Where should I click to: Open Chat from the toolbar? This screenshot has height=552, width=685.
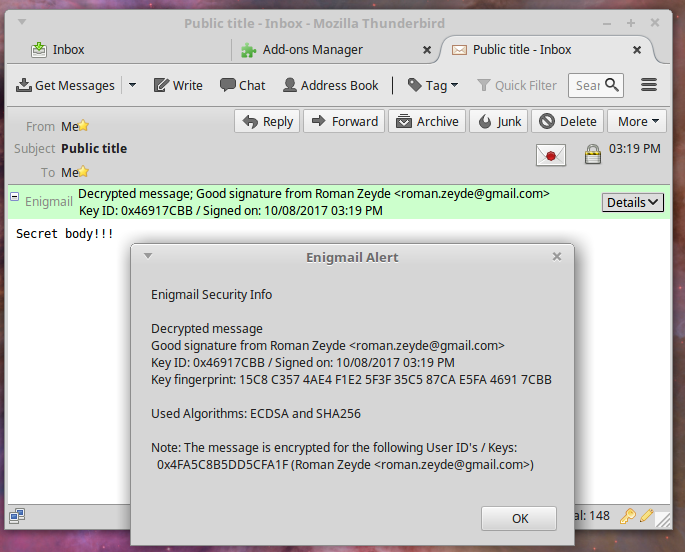242,85
